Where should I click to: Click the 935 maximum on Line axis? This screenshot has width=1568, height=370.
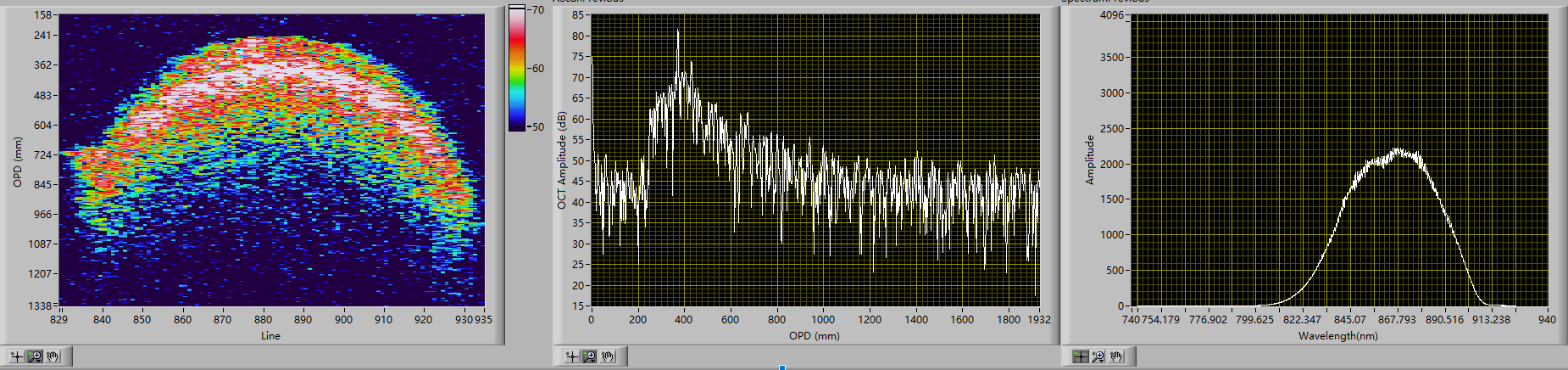coord(482,320)
